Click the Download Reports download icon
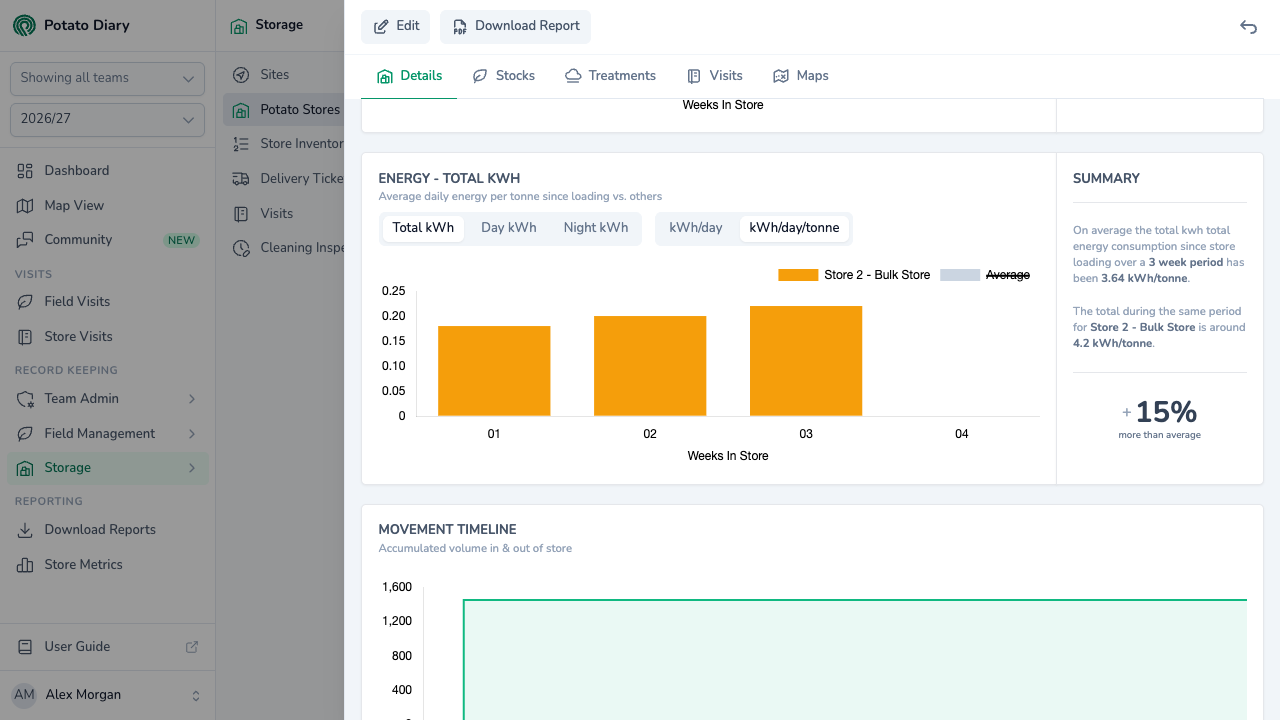This screenshot has height=720, width=1280. pyautogui.click(x=25, y=530)
